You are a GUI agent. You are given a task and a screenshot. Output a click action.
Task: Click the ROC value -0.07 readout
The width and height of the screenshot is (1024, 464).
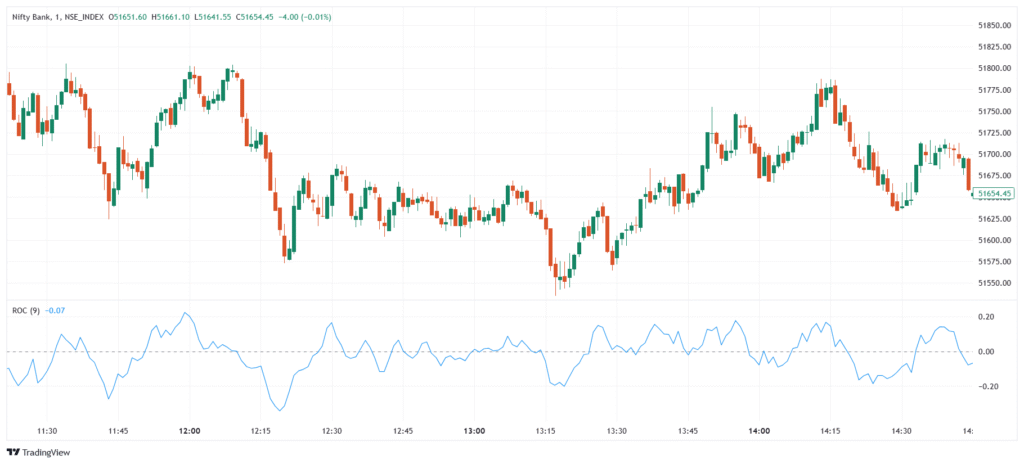58,310
